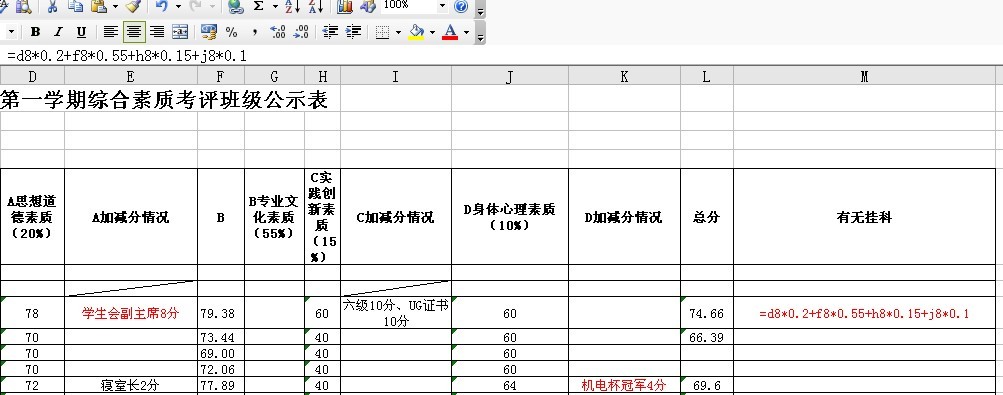This screenshot has width=1003, height=395.
Task: Select header cell D身体心理素质(10%)
Action: click(x=510, y=217)
